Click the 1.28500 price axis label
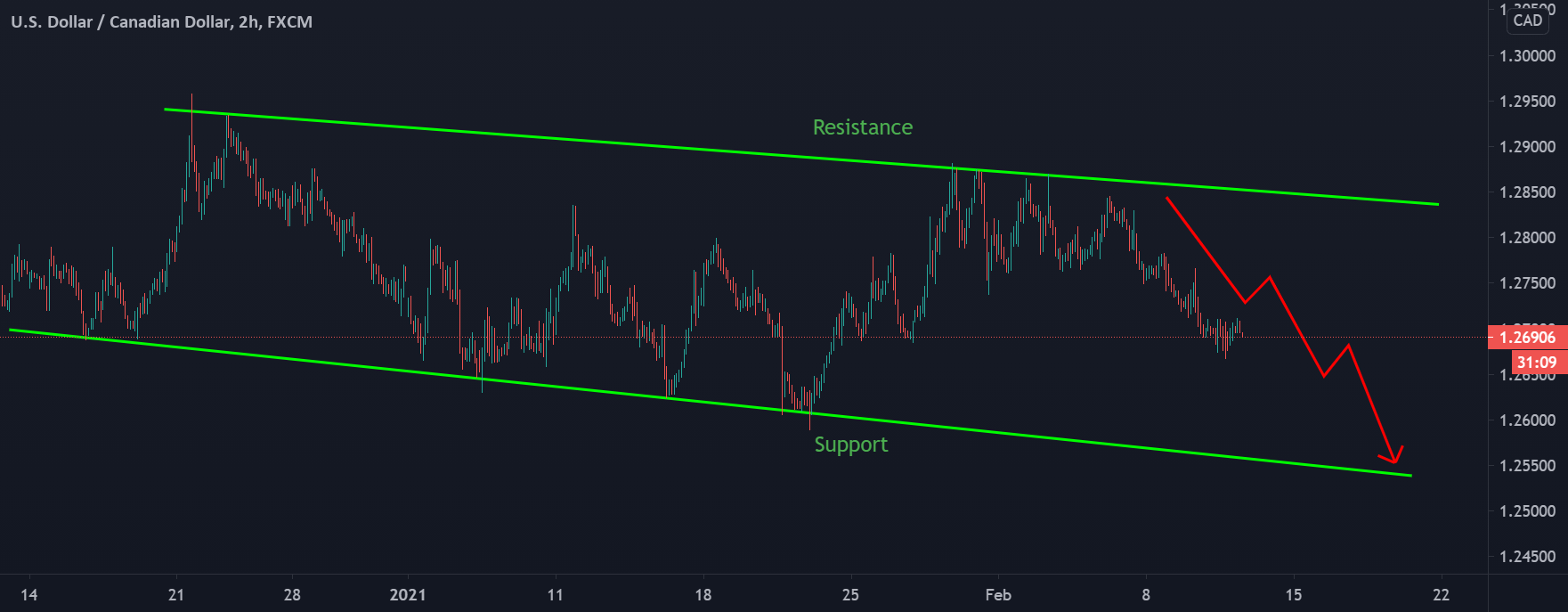Viewport: 1568px width, 612px height. pyautogui.click(x=1527, y=192)
